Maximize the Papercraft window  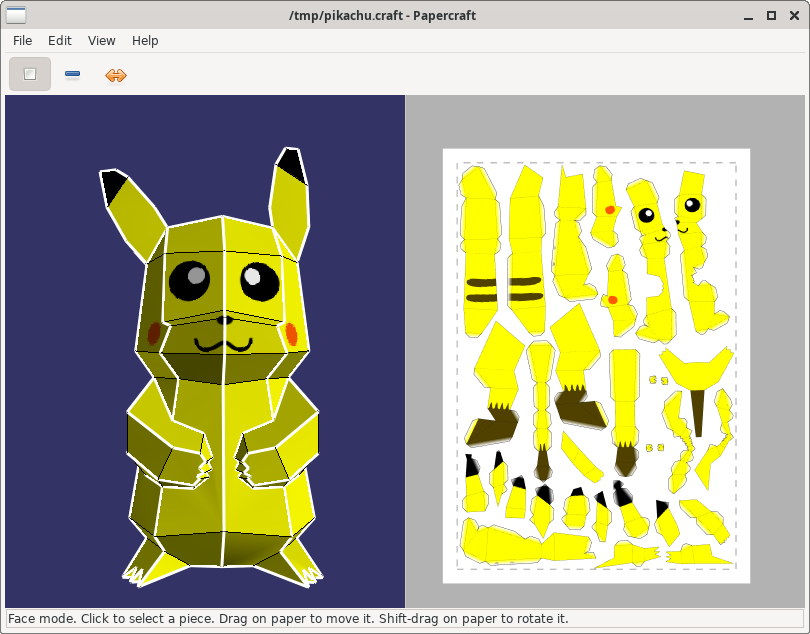pos(771,16)
